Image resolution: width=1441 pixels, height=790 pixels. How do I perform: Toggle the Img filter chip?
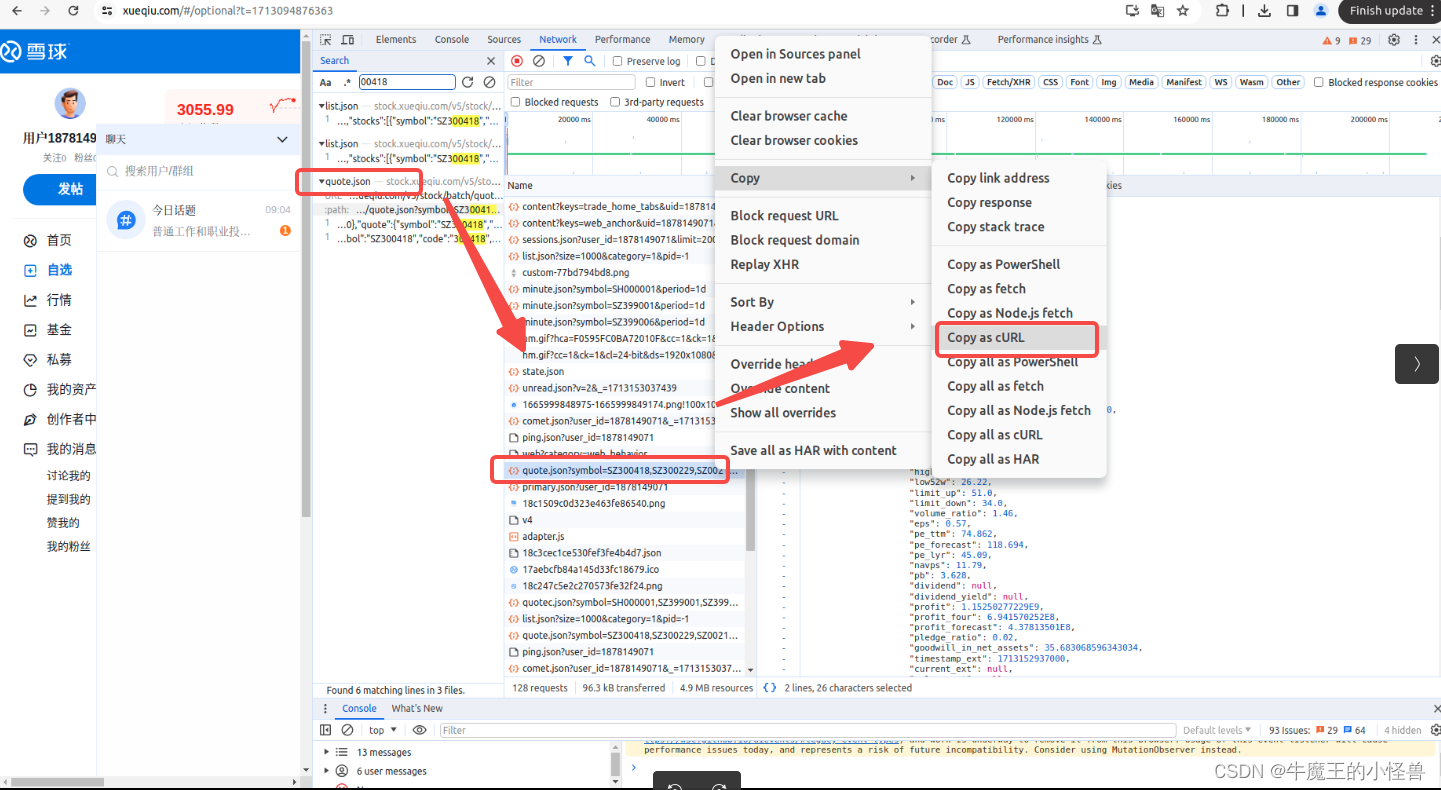point(1109,82)
